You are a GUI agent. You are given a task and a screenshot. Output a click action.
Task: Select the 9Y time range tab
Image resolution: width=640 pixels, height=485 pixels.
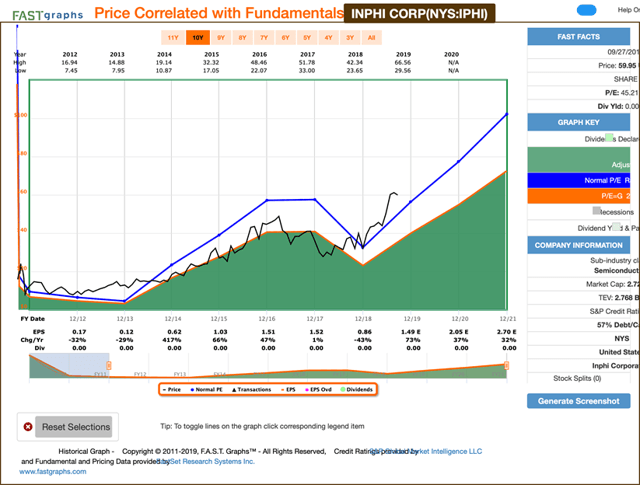tap(221, 38)
